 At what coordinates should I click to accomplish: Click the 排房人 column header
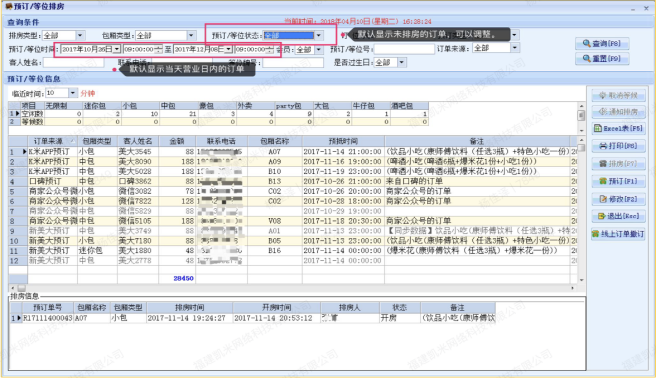(x=350, y=308)
